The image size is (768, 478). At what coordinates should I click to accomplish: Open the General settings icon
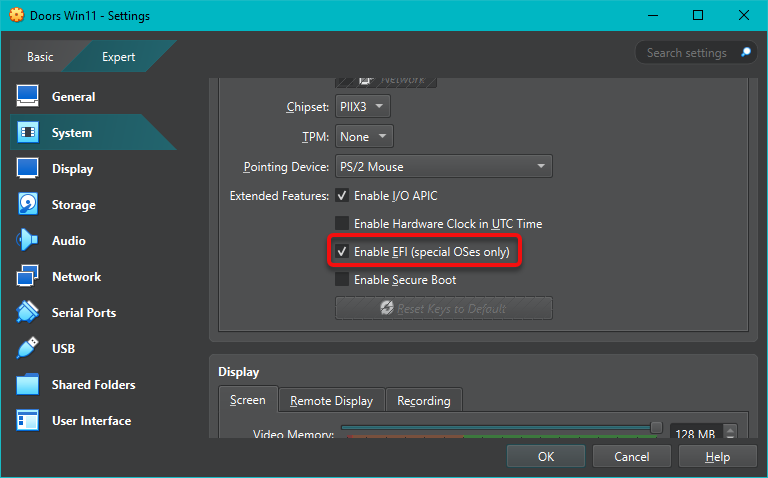coord(28,97)
